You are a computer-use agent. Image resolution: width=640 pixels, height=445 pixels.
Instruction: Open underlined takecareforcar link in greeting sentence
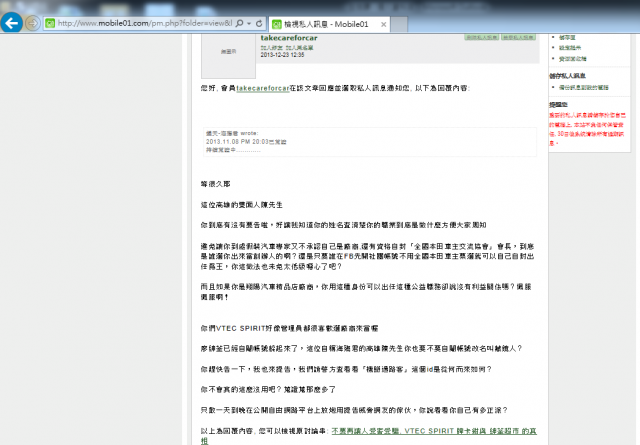262,88
